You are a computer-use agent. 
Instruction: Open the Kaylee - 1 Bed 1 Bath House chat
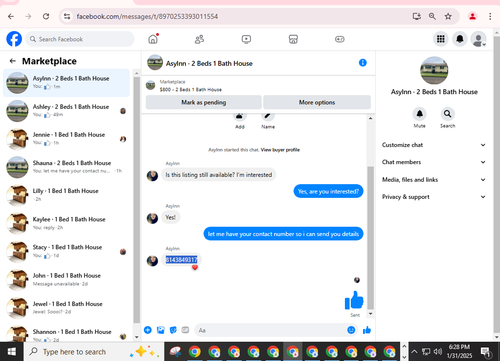66,223
